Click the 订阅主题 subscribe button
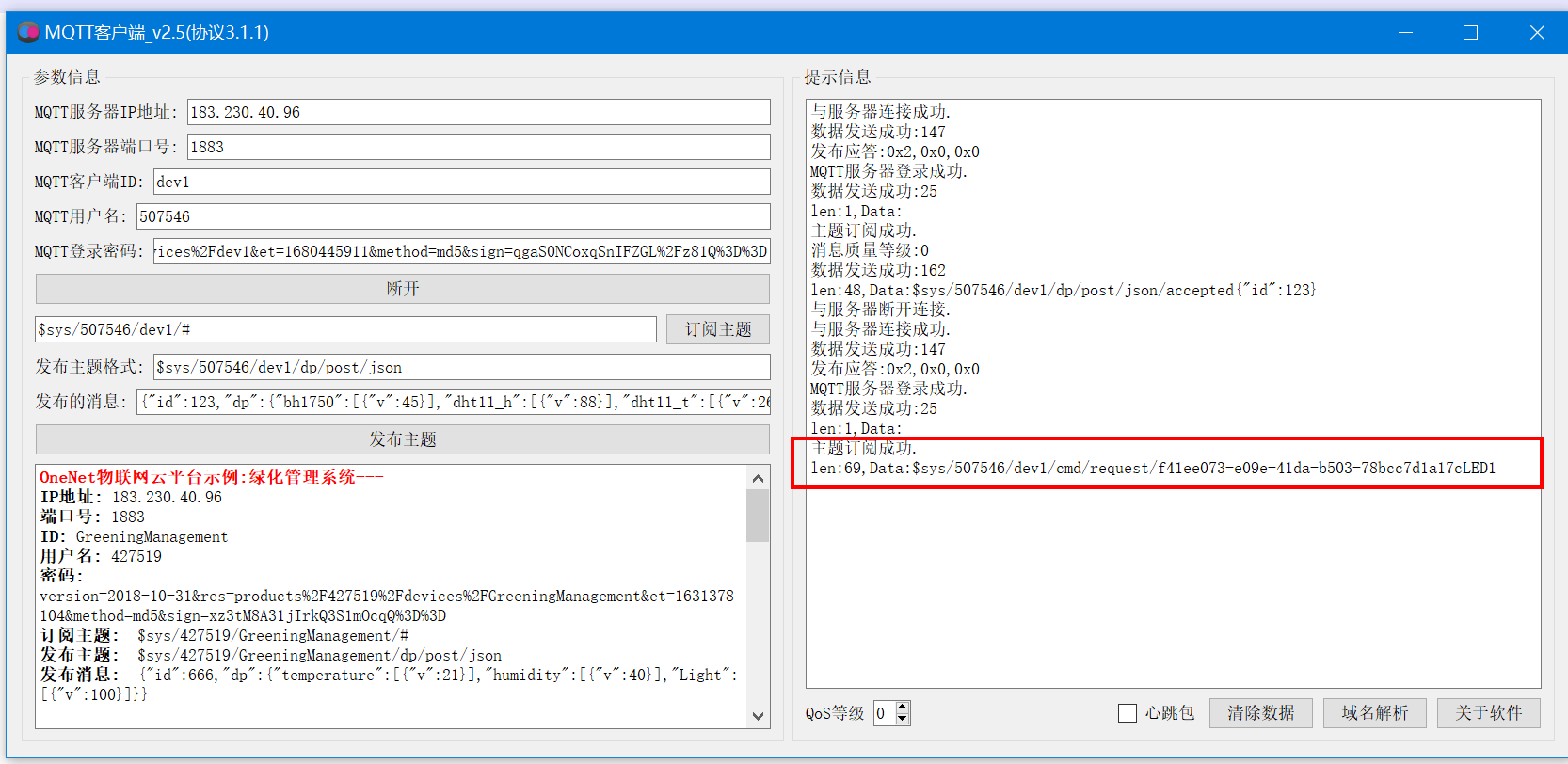The image size is (1568, 764). 718,329
